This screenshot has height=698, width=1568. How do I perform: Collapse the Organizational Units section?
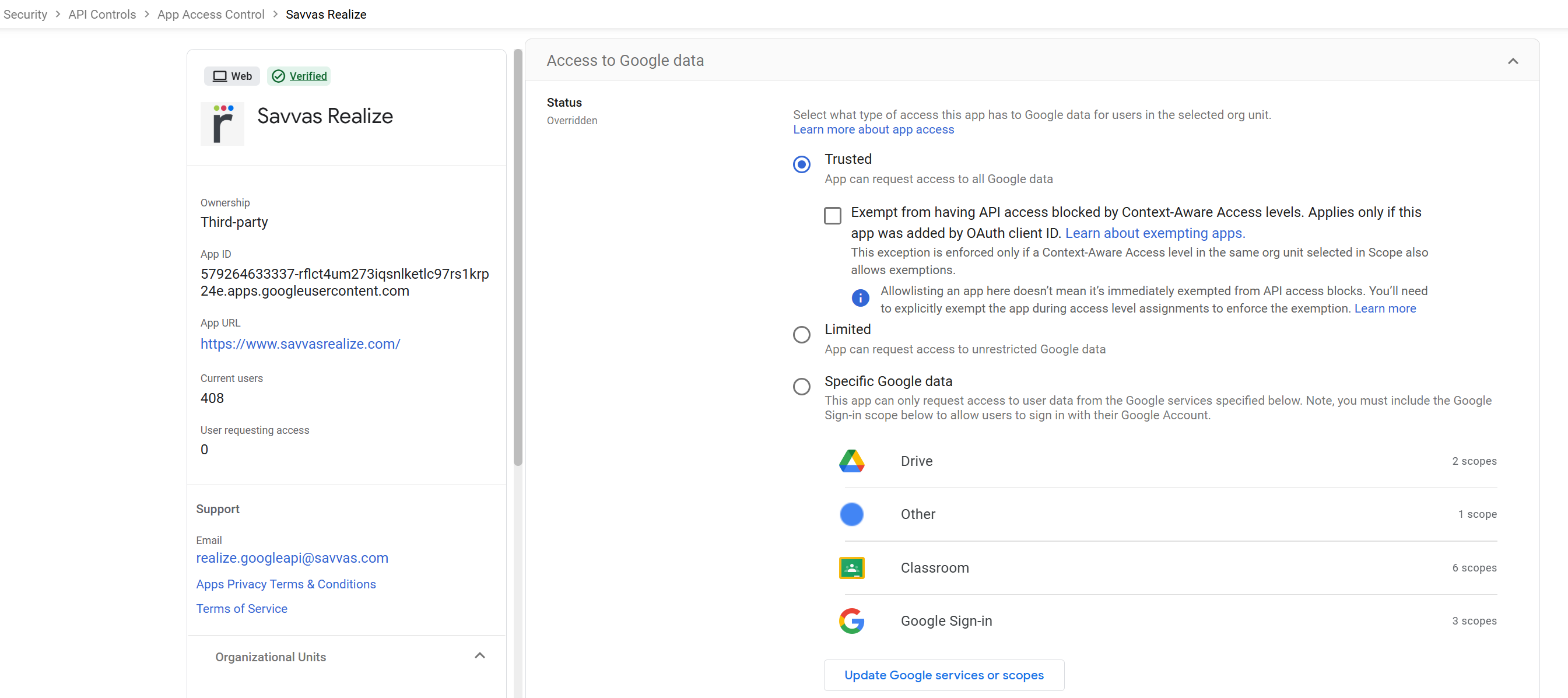pyautogui.click(x=480, y=656)
